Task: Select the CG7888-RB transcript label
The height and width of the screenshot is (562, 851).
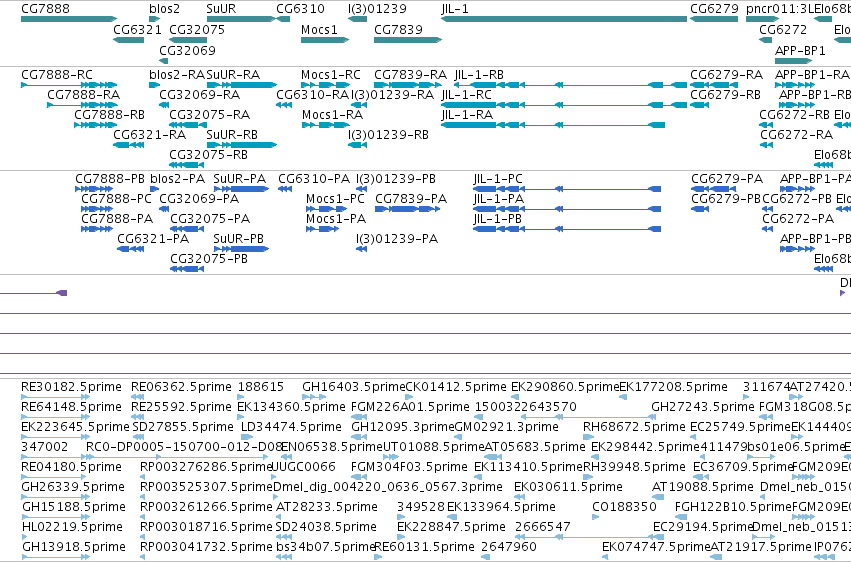Action: click(x=110, y=114)
